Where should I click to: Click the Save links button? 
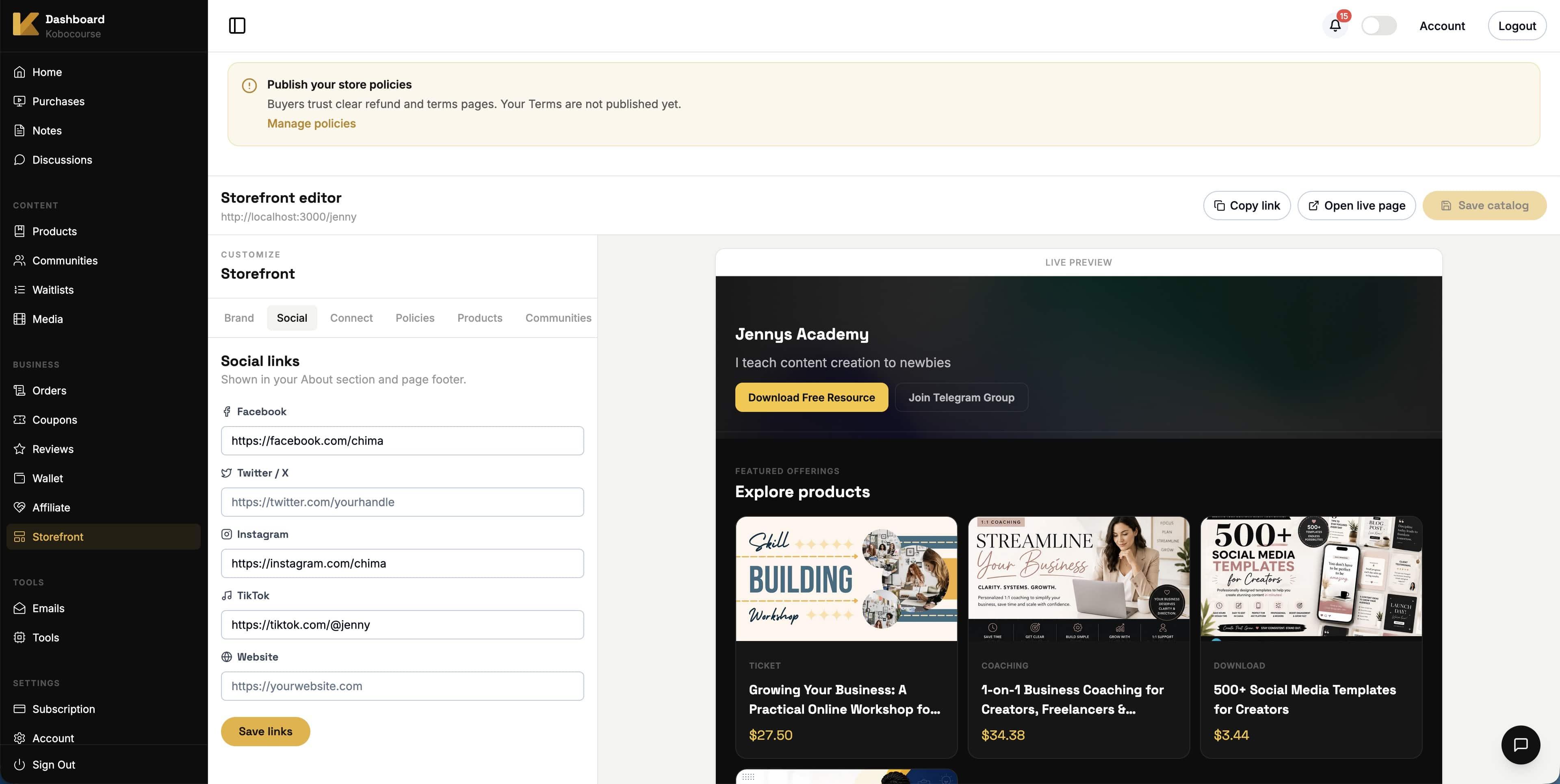[265, 731]
